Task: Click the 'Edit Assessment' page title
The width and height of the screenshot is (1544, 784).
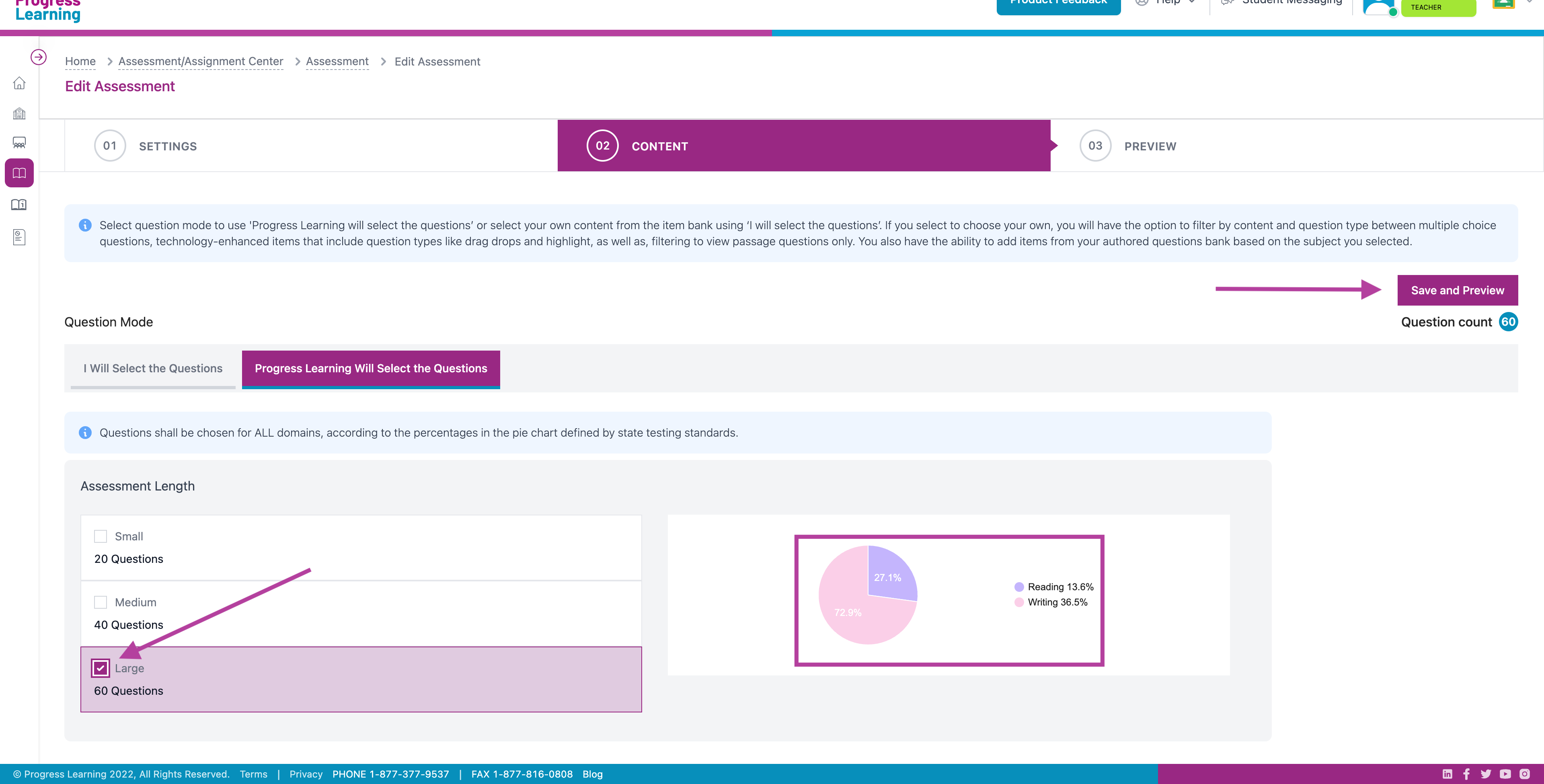Action: pyautogui.click(x=120, y=86)
